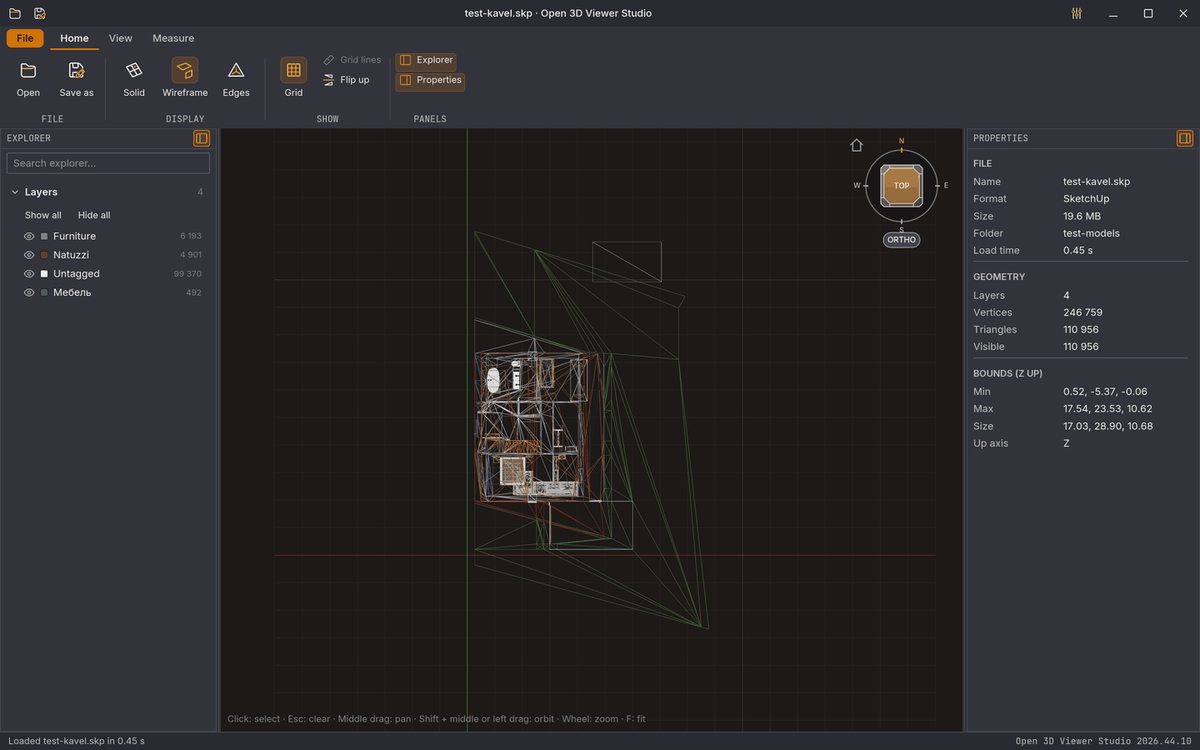Enable the Edges display mode

(236, 80)
